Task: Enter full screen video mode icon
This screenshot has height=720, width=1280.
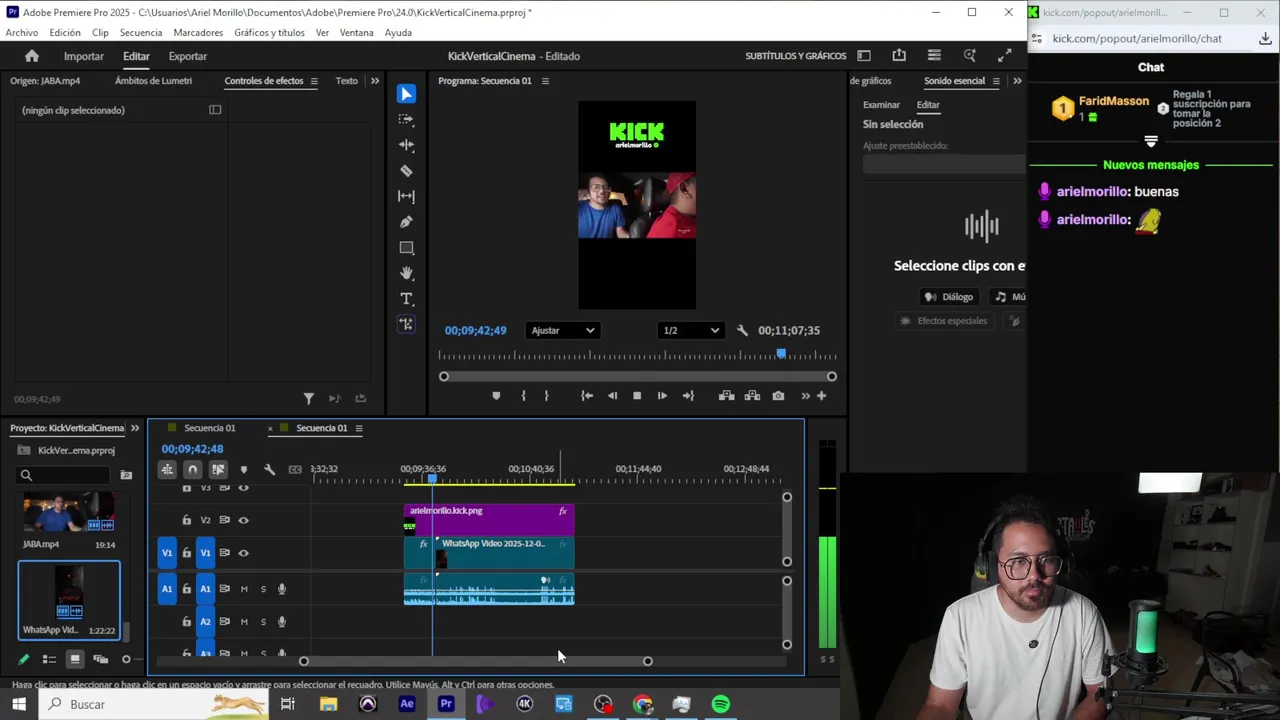Action: pyautogui.click(x=1004, y=56)
